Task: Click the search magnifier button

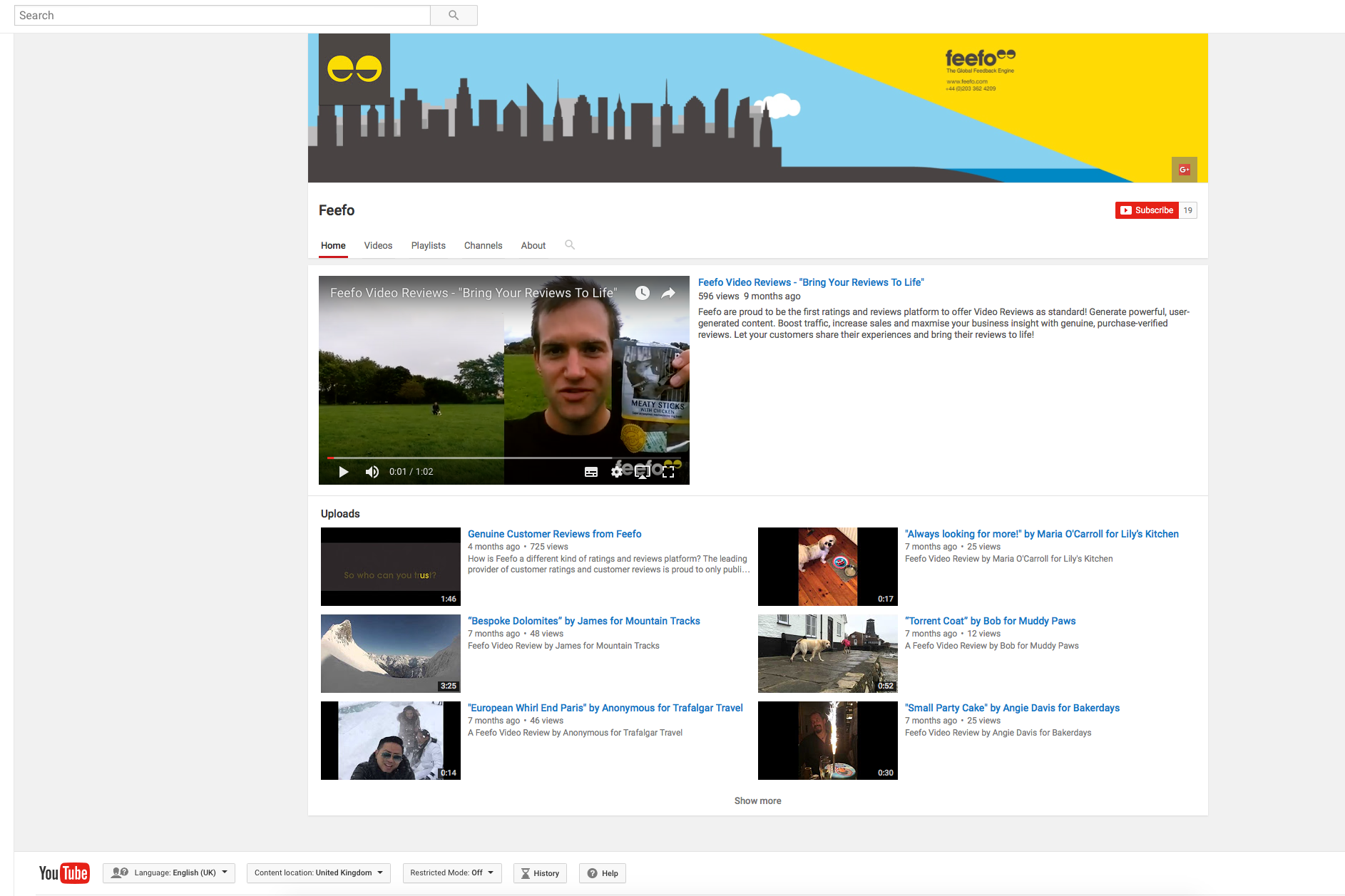Action: pos(454,15)
